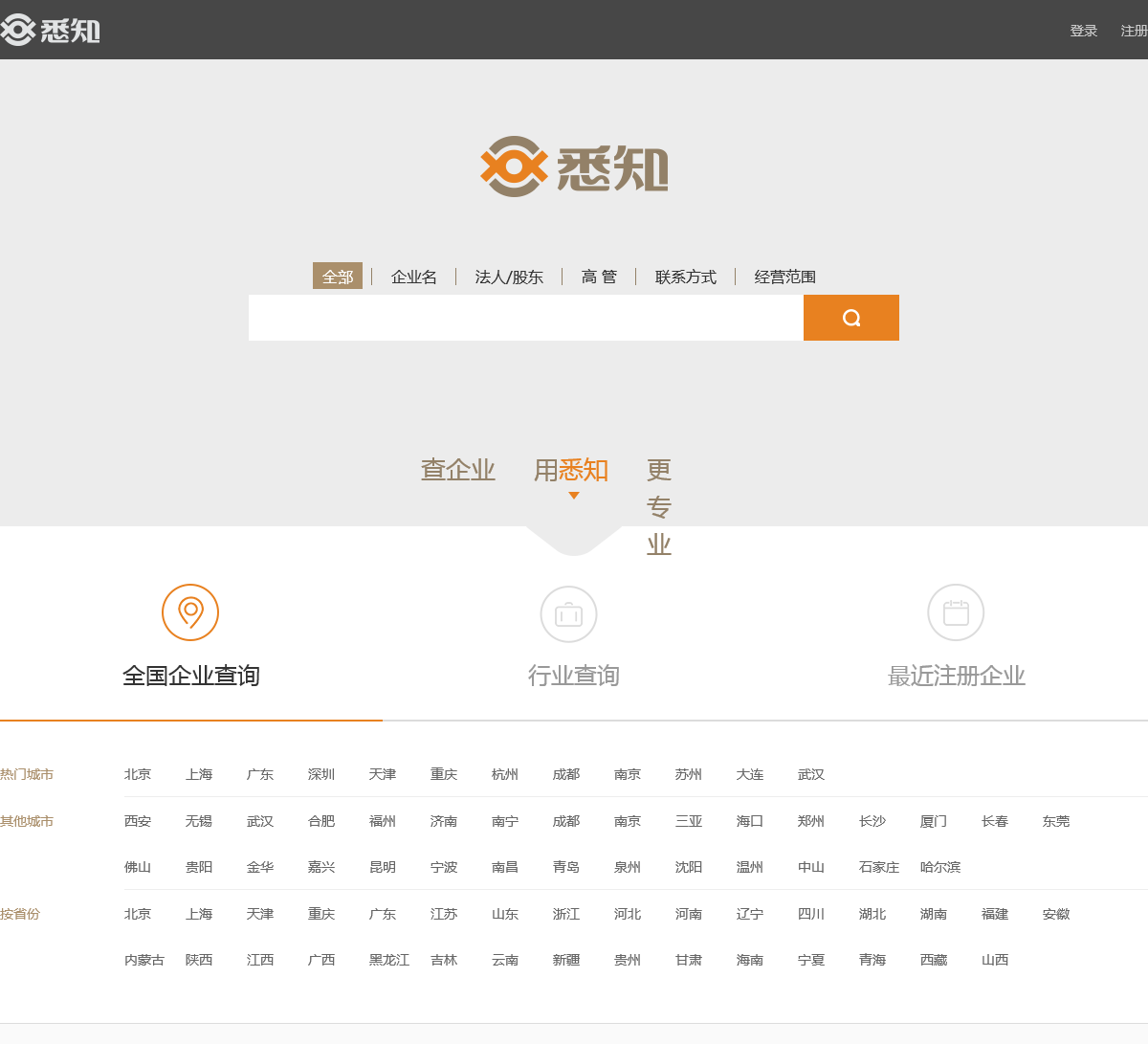Open 石家庄 city link
Viewport: 1148px width, 1044px height.
pos(879,867)
